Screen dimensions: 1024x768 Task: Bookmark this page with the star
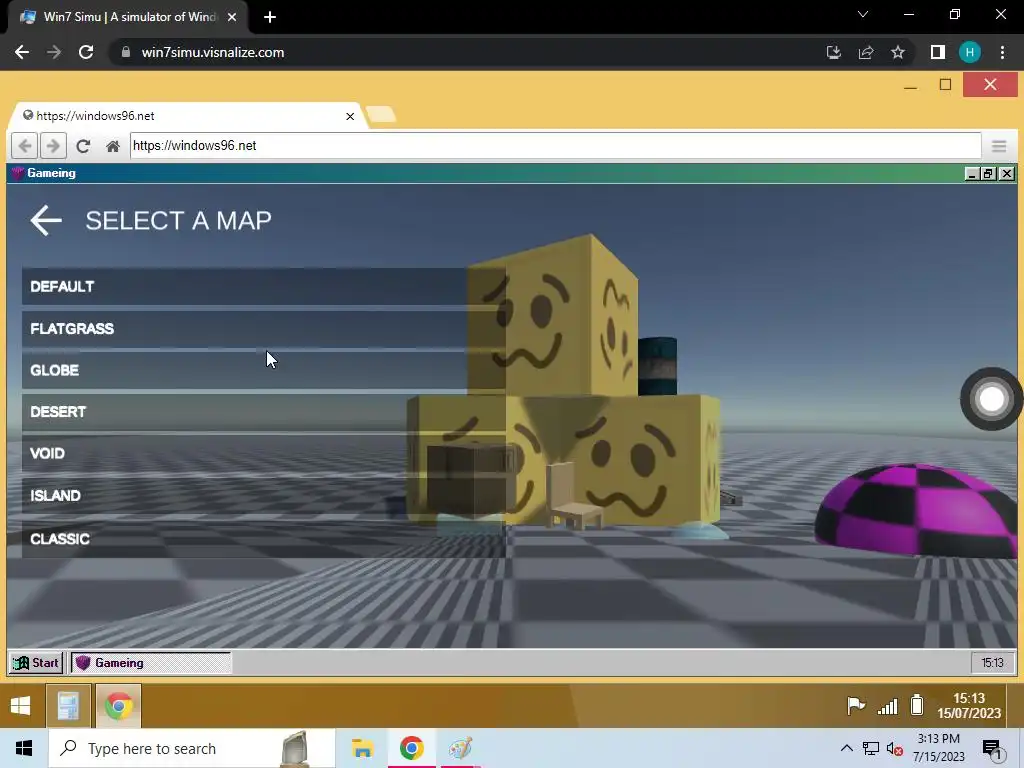pyautogui.click(x=898, y=52)
